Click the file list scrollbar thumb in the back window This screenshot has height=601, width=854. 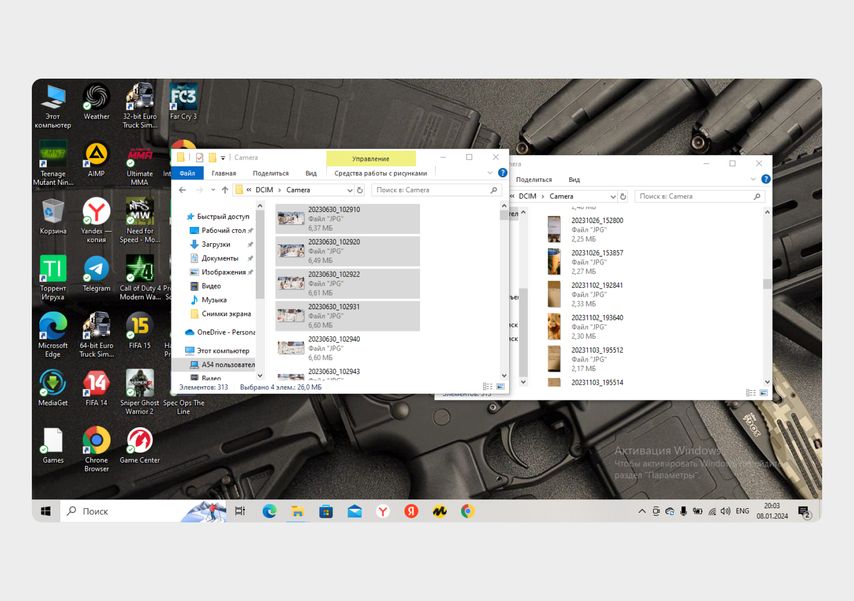[767, 283]
